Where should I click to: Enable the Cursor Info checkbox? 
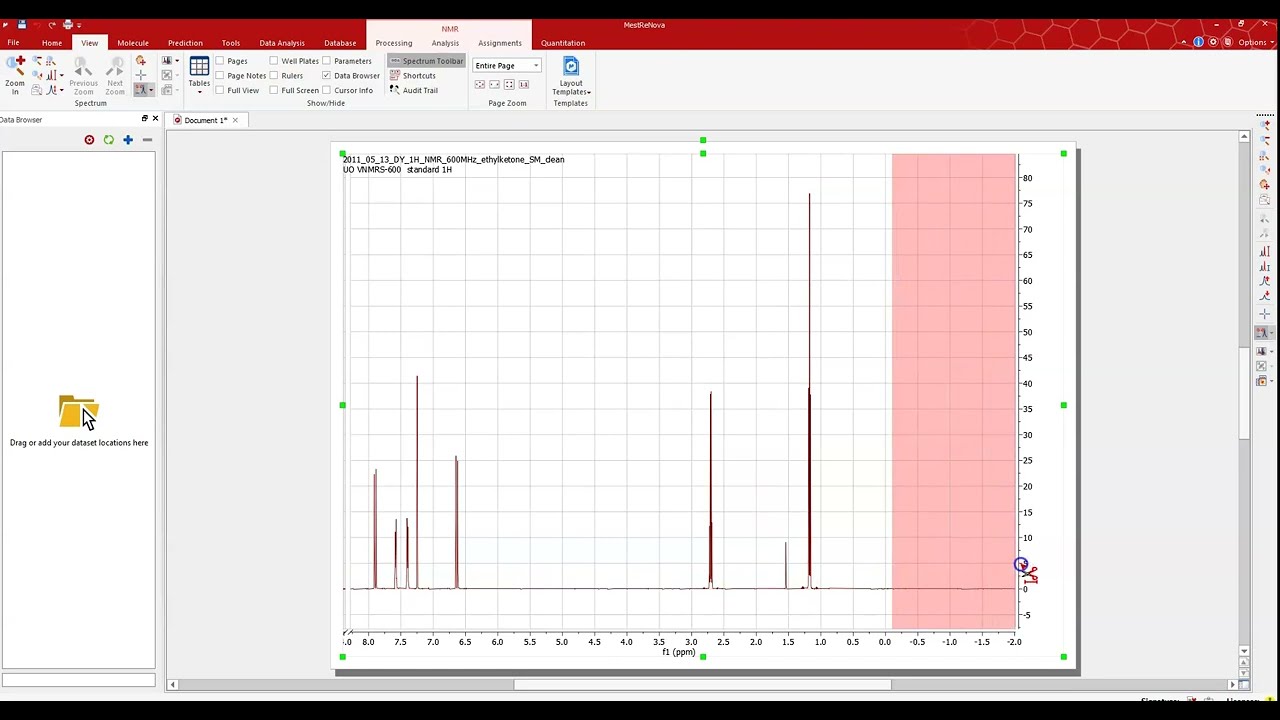(x=326, y=90)
